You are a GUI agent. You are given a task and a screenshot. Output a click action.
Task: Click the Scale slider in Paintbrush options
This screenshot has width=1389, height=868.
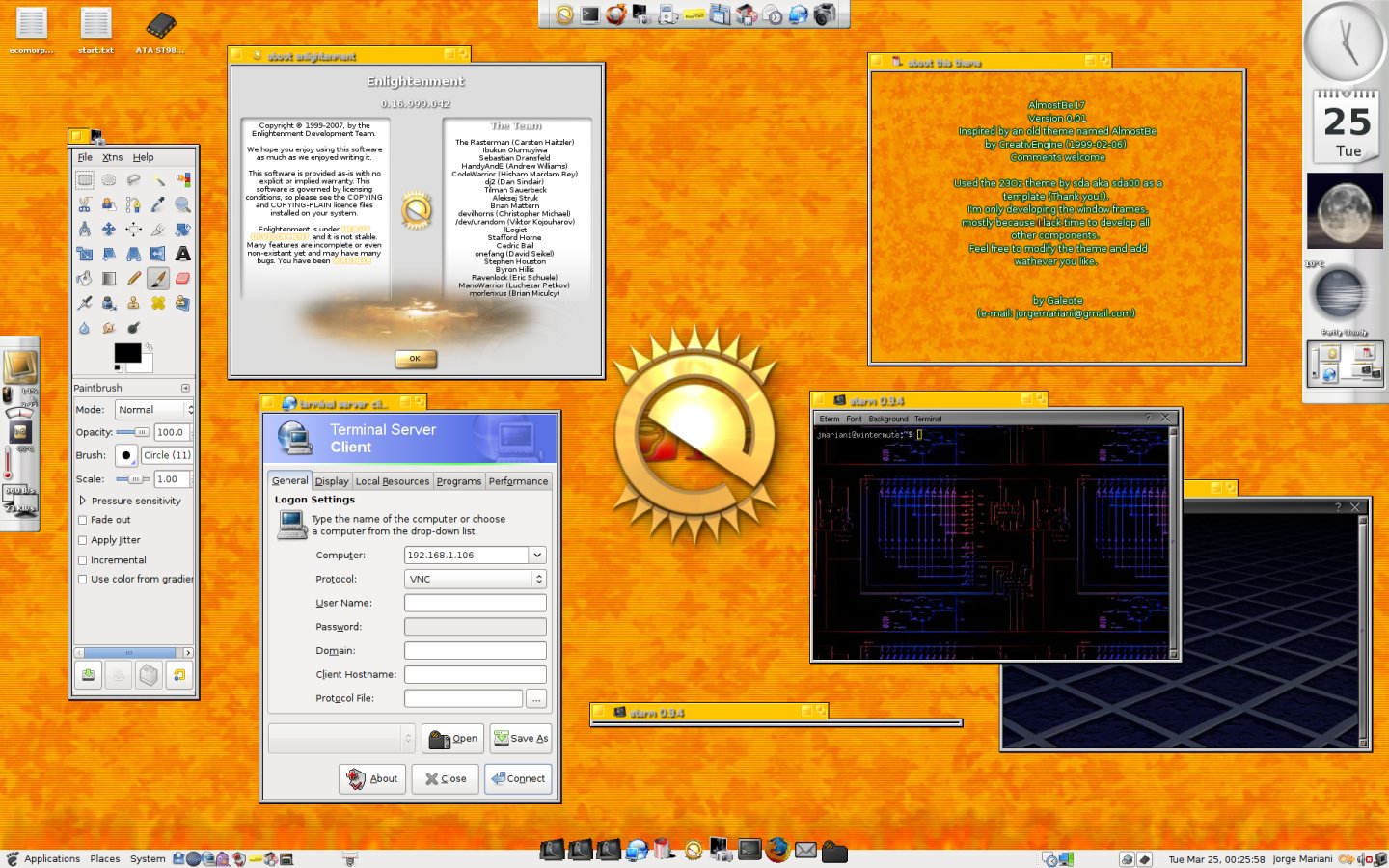pos(133,479)
